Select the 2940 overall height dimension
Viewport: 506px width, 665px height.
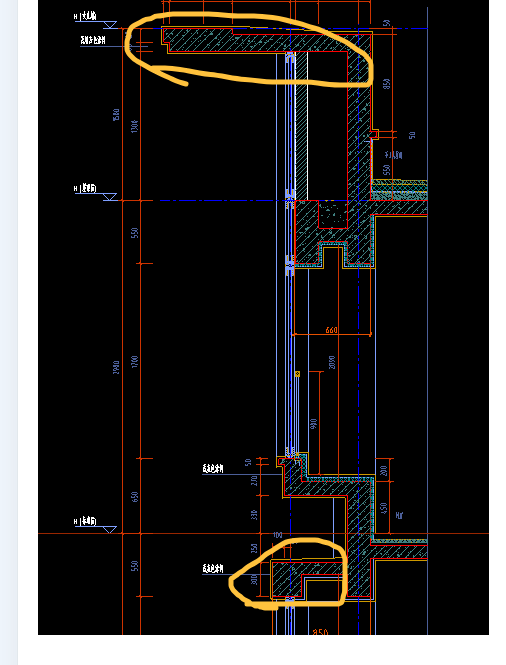116,367
